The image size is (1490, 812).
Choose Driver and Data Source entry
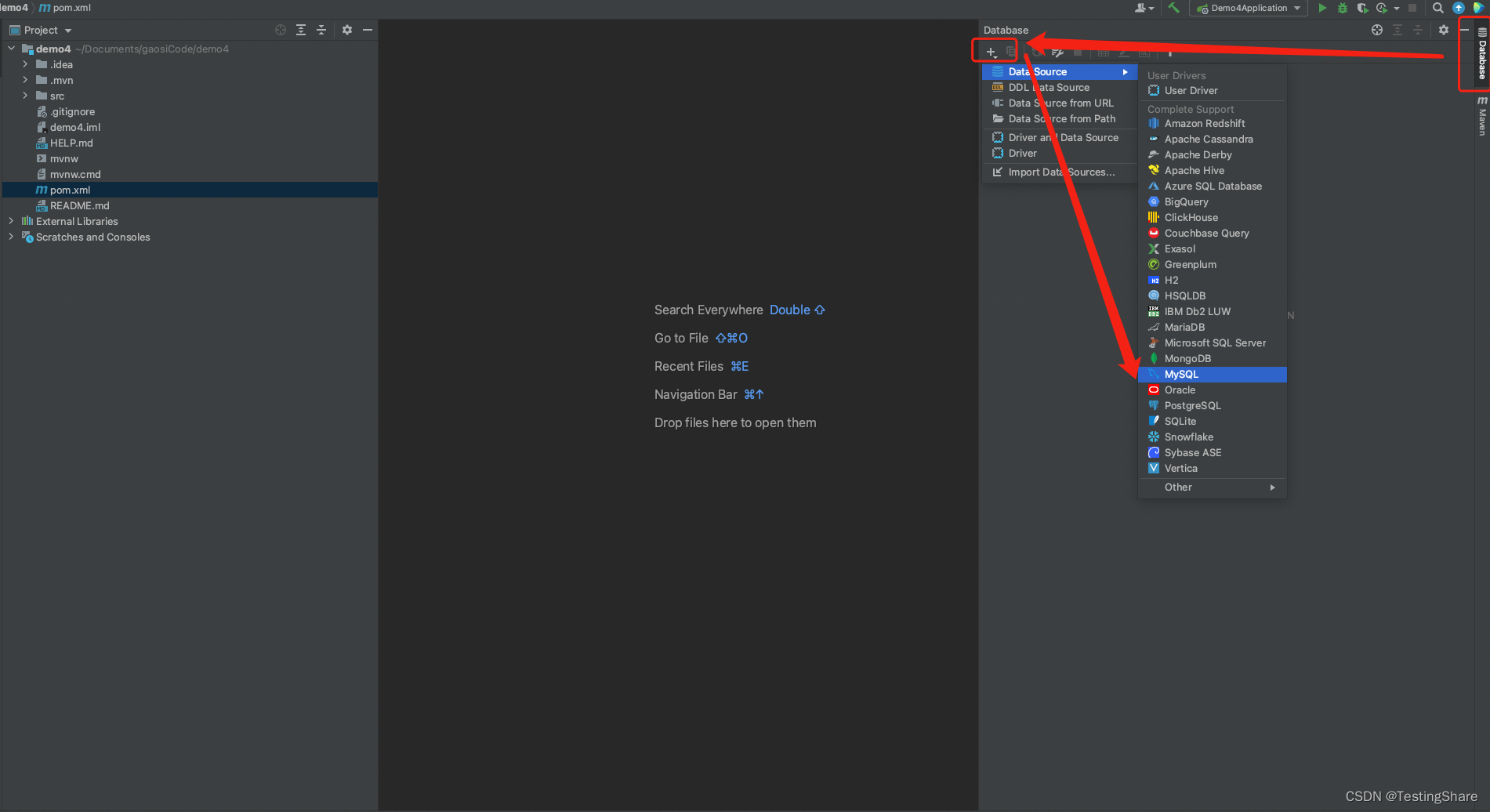tap(1060, 138)
